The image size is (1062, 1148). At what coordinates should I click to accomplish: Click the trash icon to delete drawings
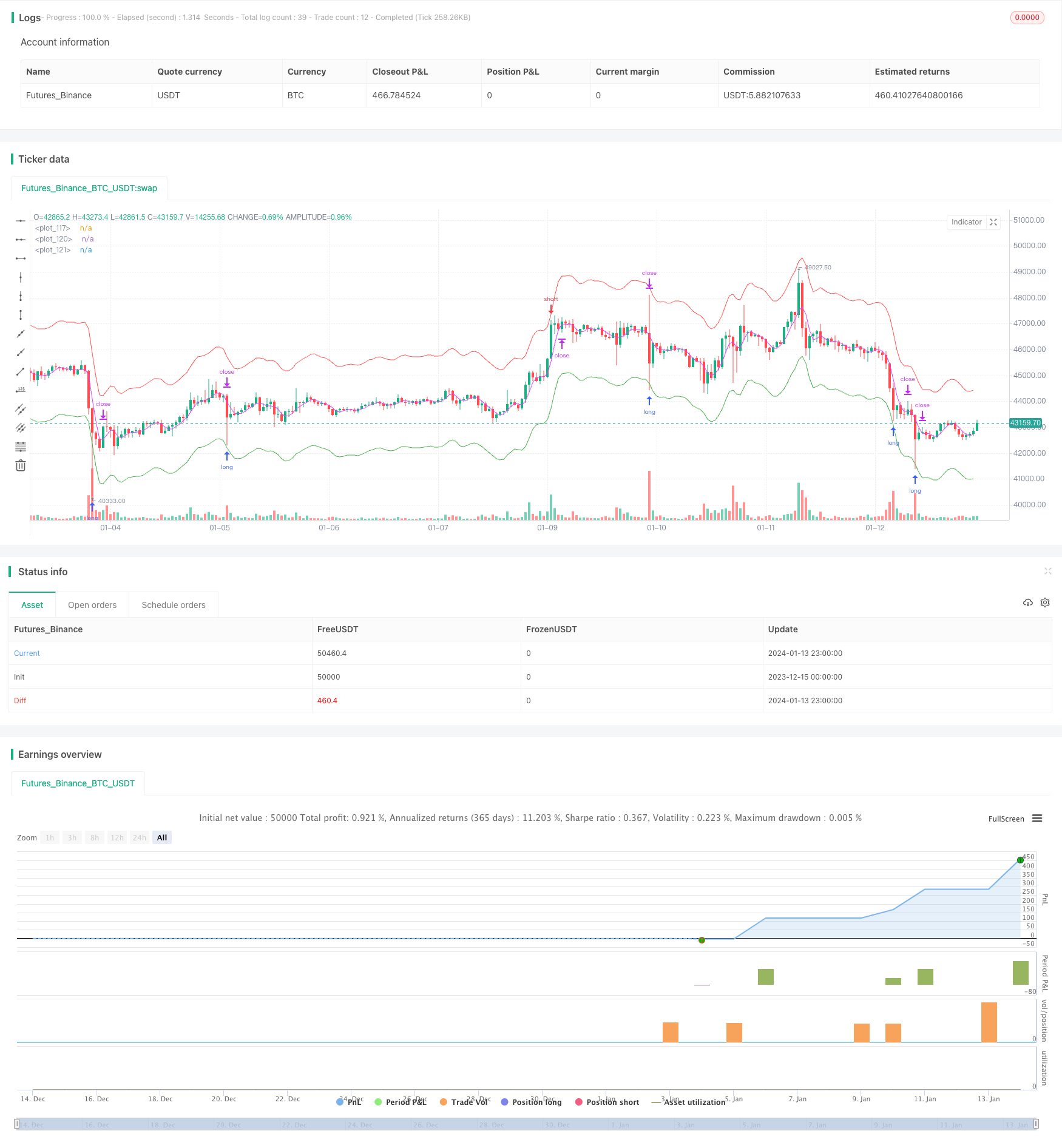point(21,465)
